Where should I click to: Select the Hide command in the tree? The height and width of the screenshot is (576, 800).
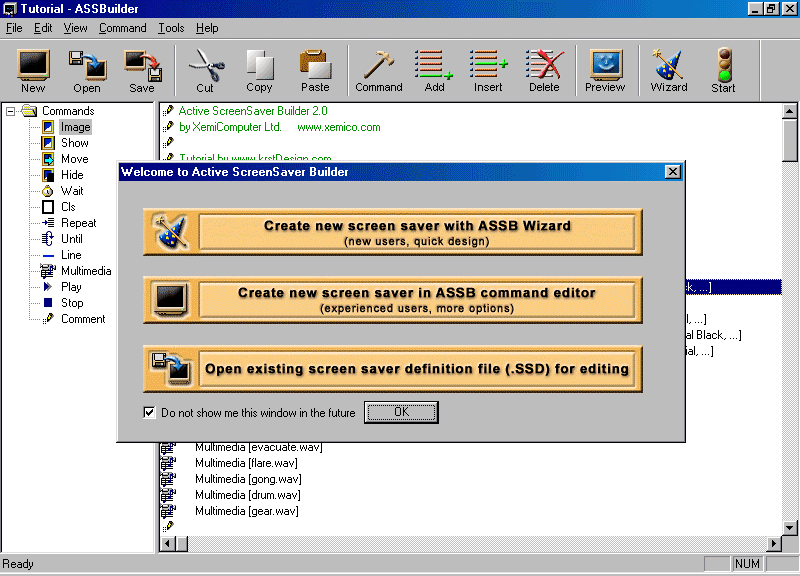[x=72, y=175]
